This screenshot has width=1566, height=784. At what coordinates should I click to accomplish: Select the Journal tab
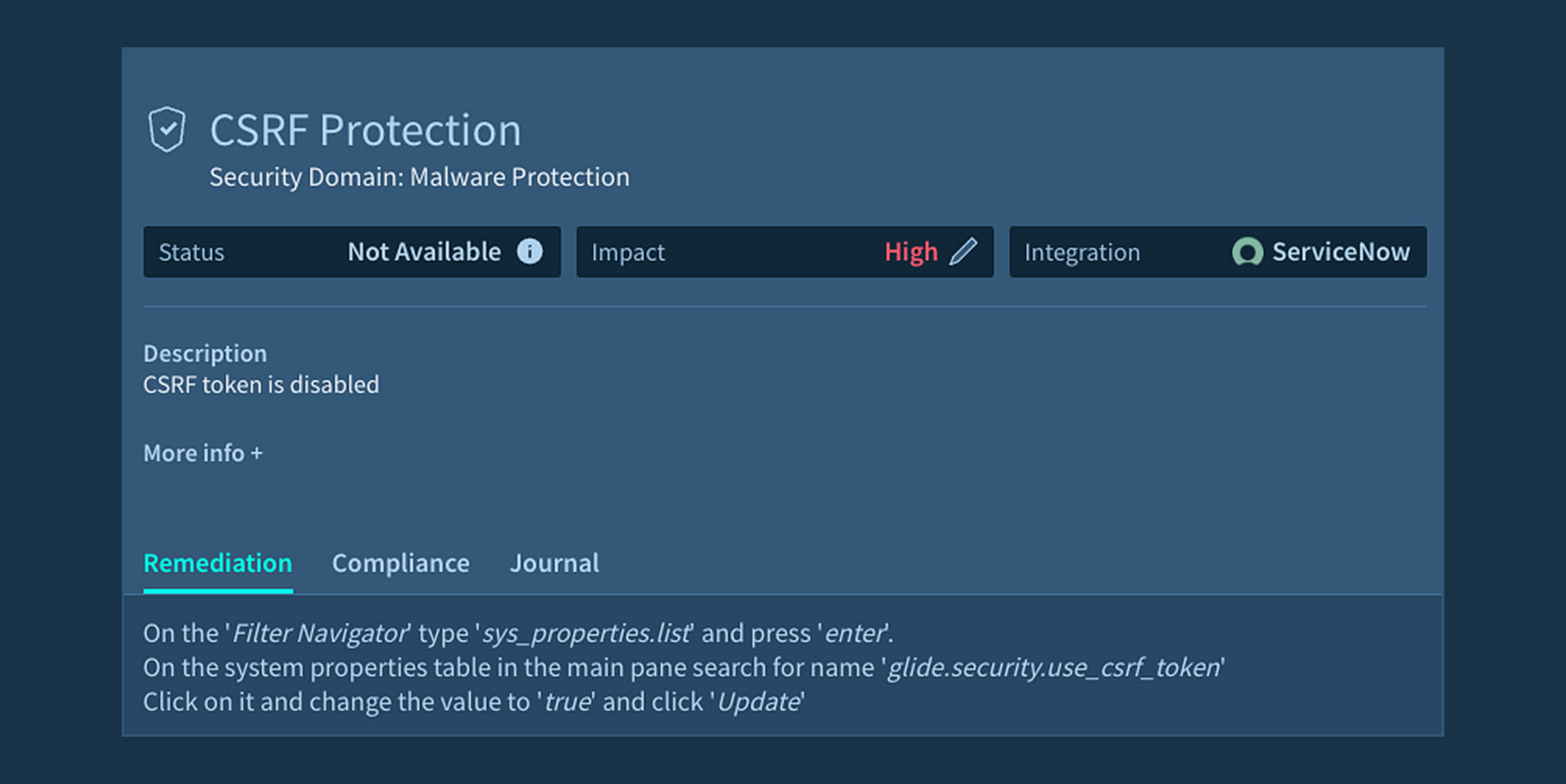tap(554, 563)
